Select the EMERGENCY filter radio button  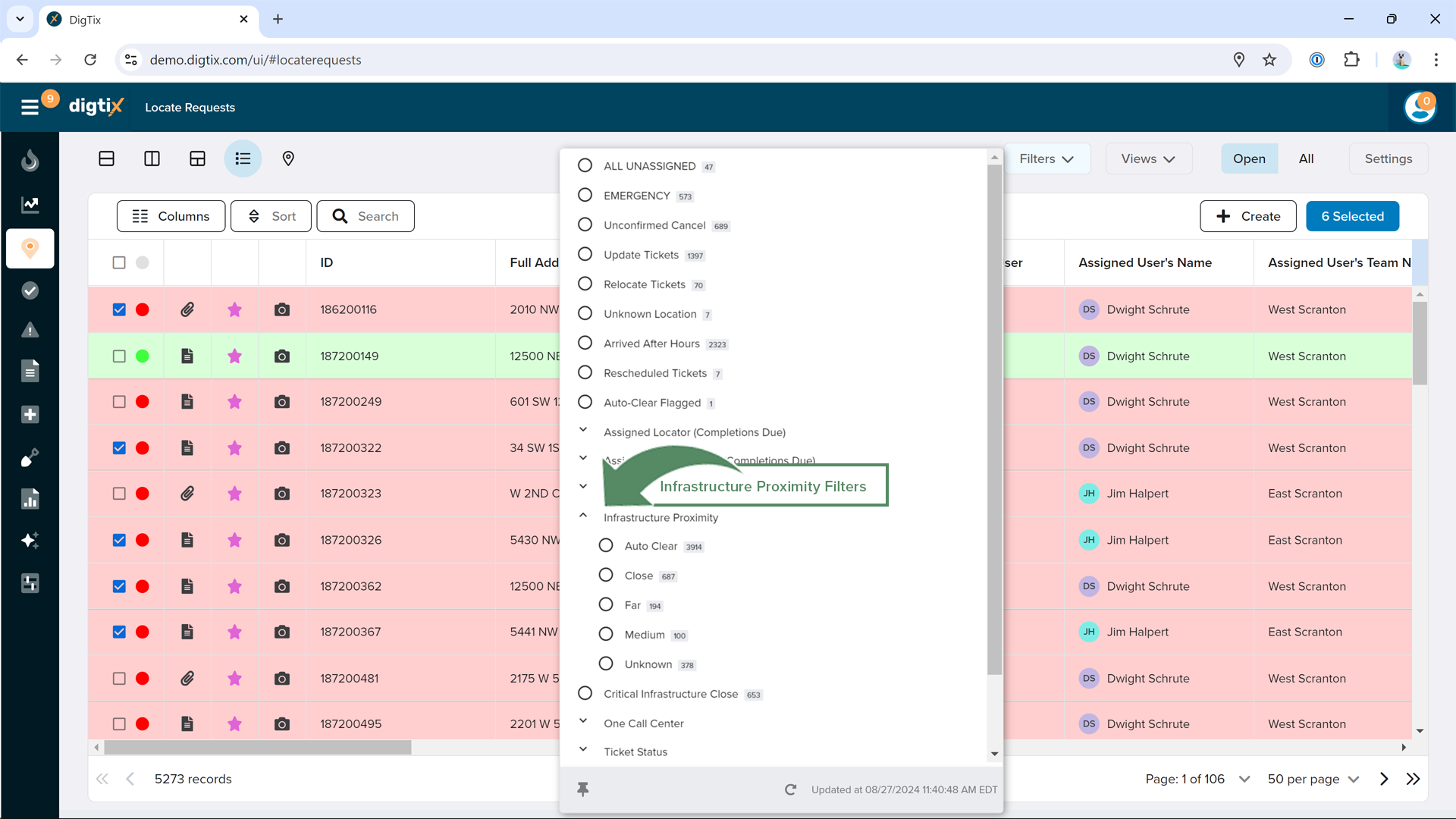pyautogui.click(x=585, y=196)
